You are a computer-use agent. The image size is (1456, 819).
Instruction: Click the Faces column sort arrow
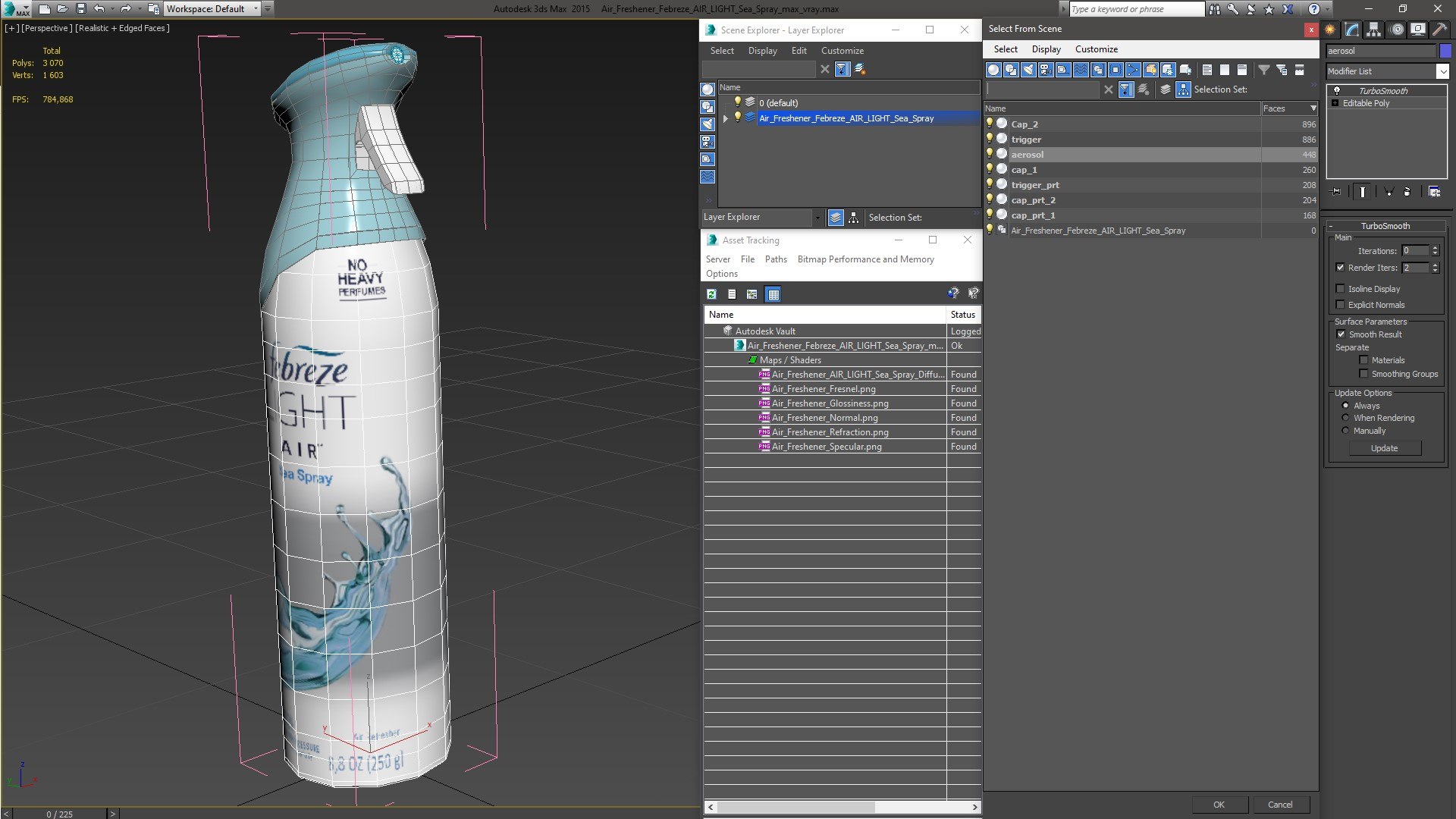tap(1313, 108)
